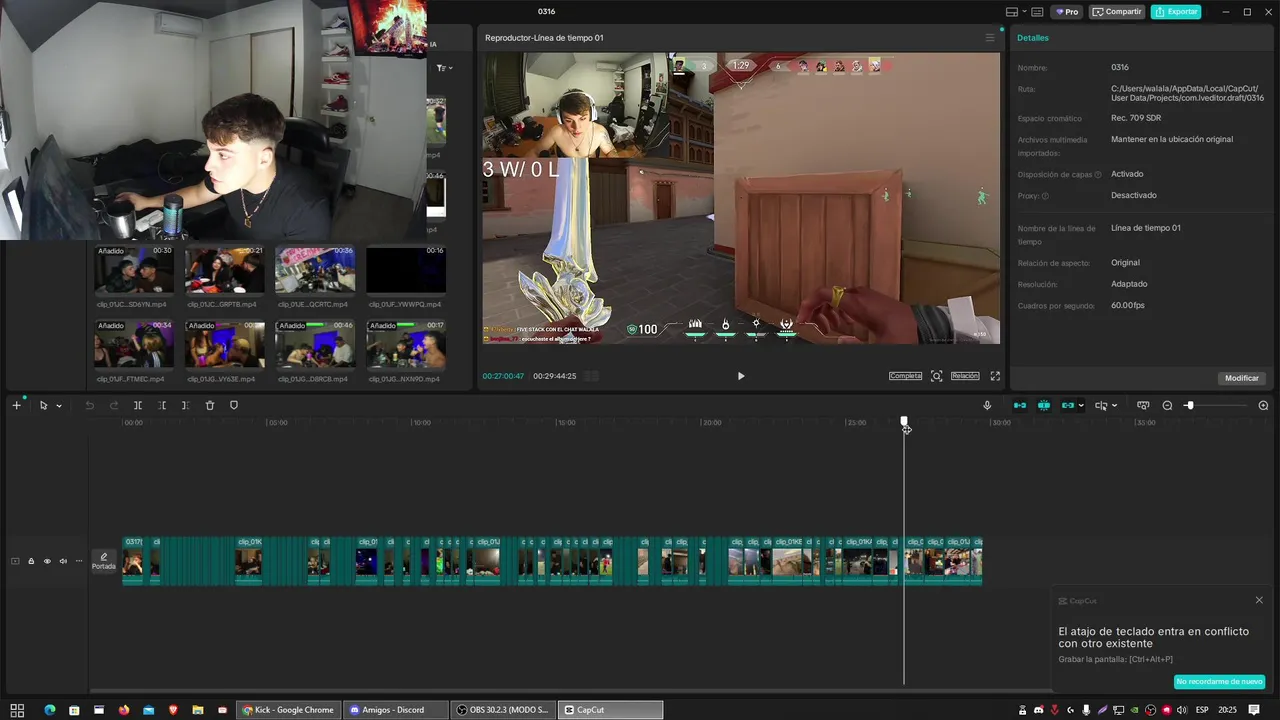This screenshot has width=1280, height=720.
Task: Open timeline track display options icon
Action: tap(1142, 405)
